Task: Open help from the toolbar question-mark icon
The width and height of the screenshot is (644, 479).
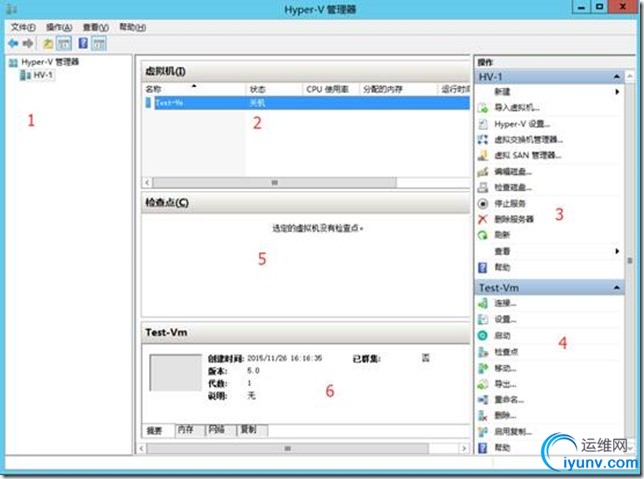Action: point(83,43)
